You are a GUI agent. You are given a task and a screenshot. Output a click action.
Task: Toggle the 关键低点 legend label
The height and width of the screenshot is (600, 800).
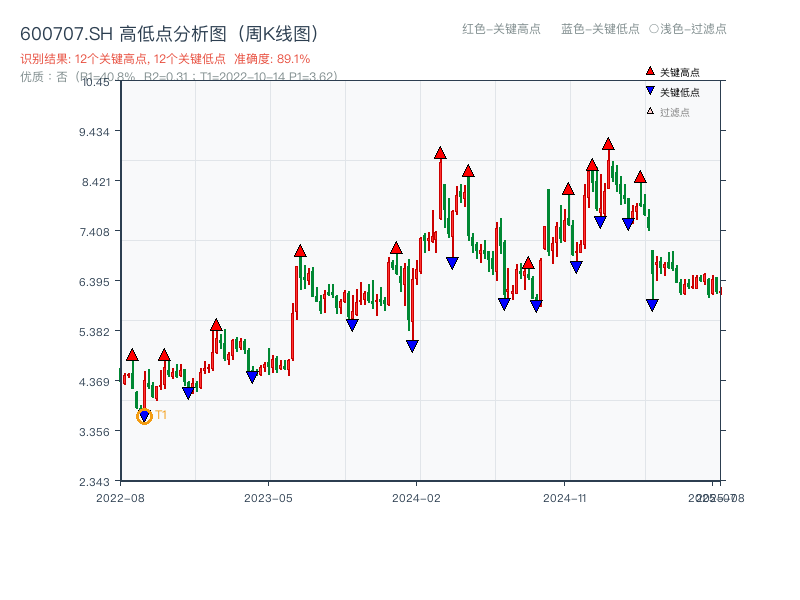(680, 93)
